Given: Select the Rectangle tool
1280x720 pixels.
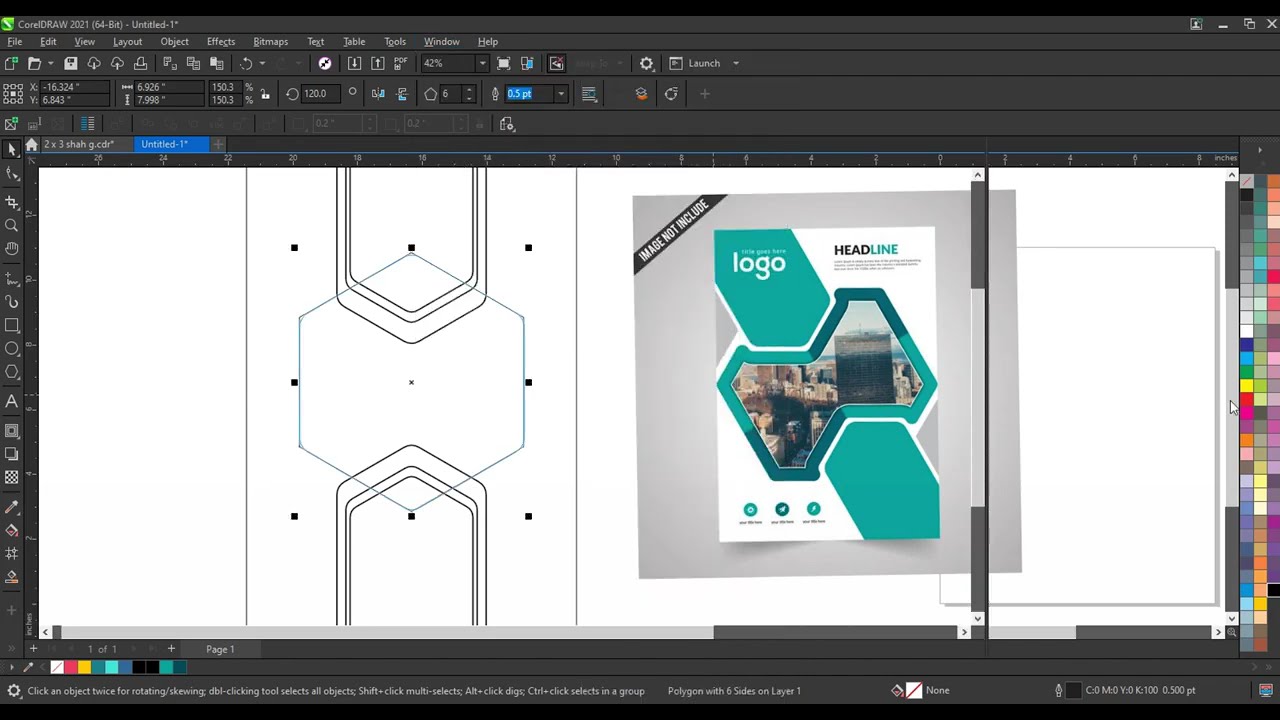Looking at the screenshot, I should click(x=12, y=325).
